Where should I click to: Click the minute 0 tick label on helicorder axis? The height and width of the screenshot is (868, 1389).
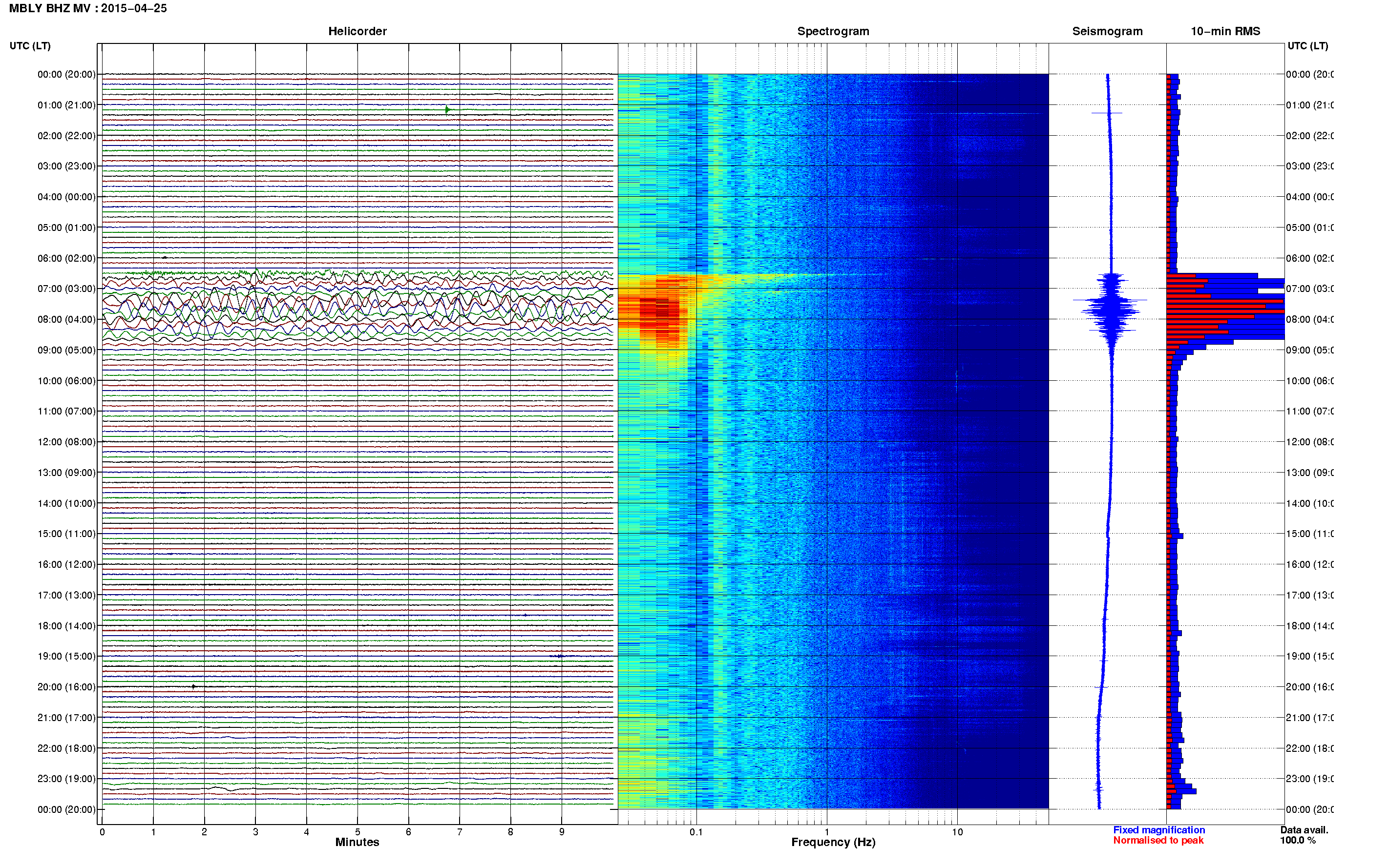click(102, 832)
